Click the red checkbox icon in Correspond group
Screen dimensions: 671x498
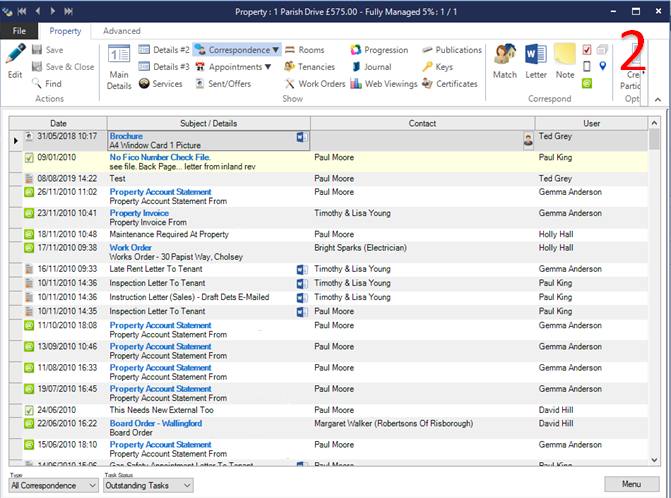tap(587, 49)
